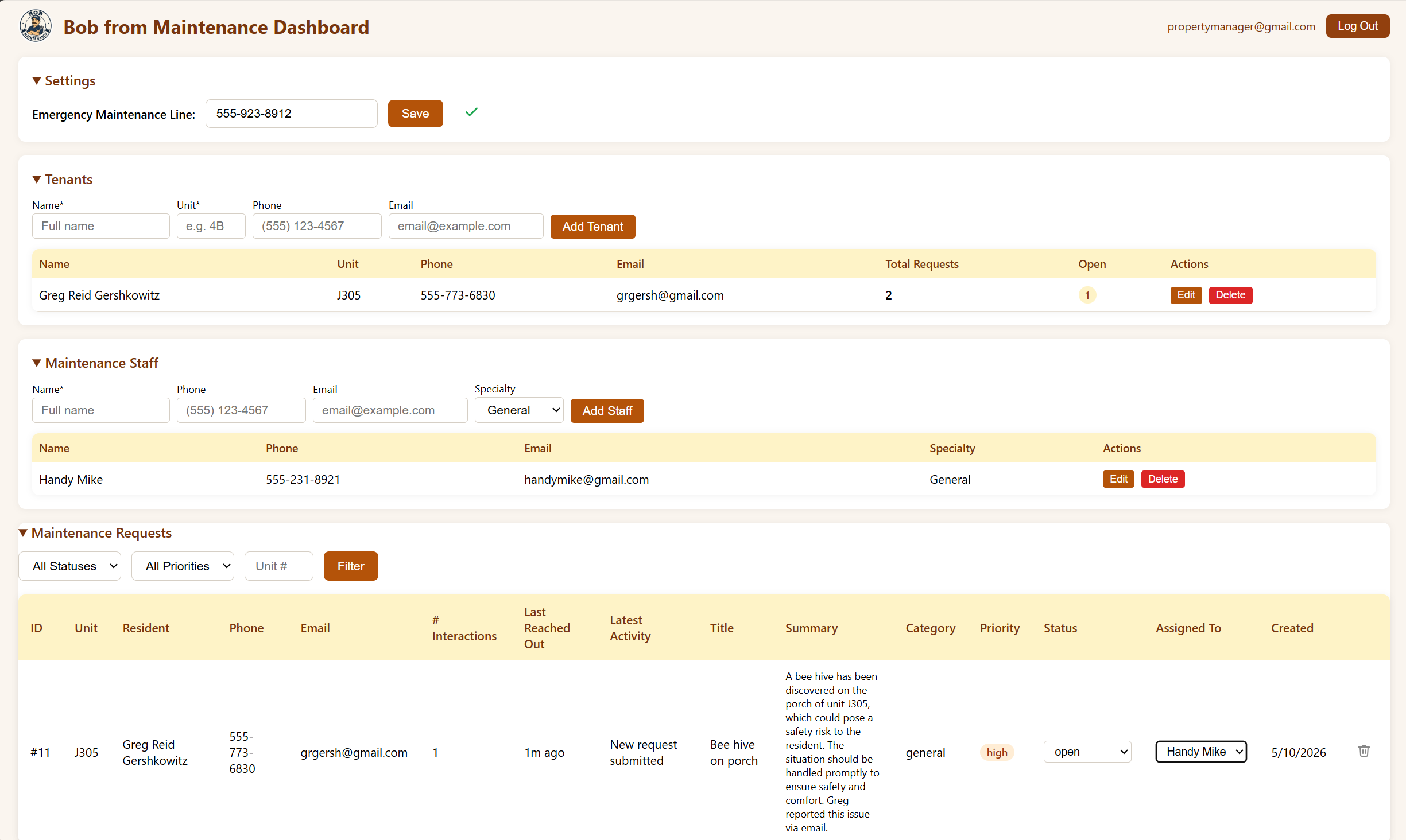Click the Last Reached Out column header
1406x840 pixels.
tap(547, 628)
